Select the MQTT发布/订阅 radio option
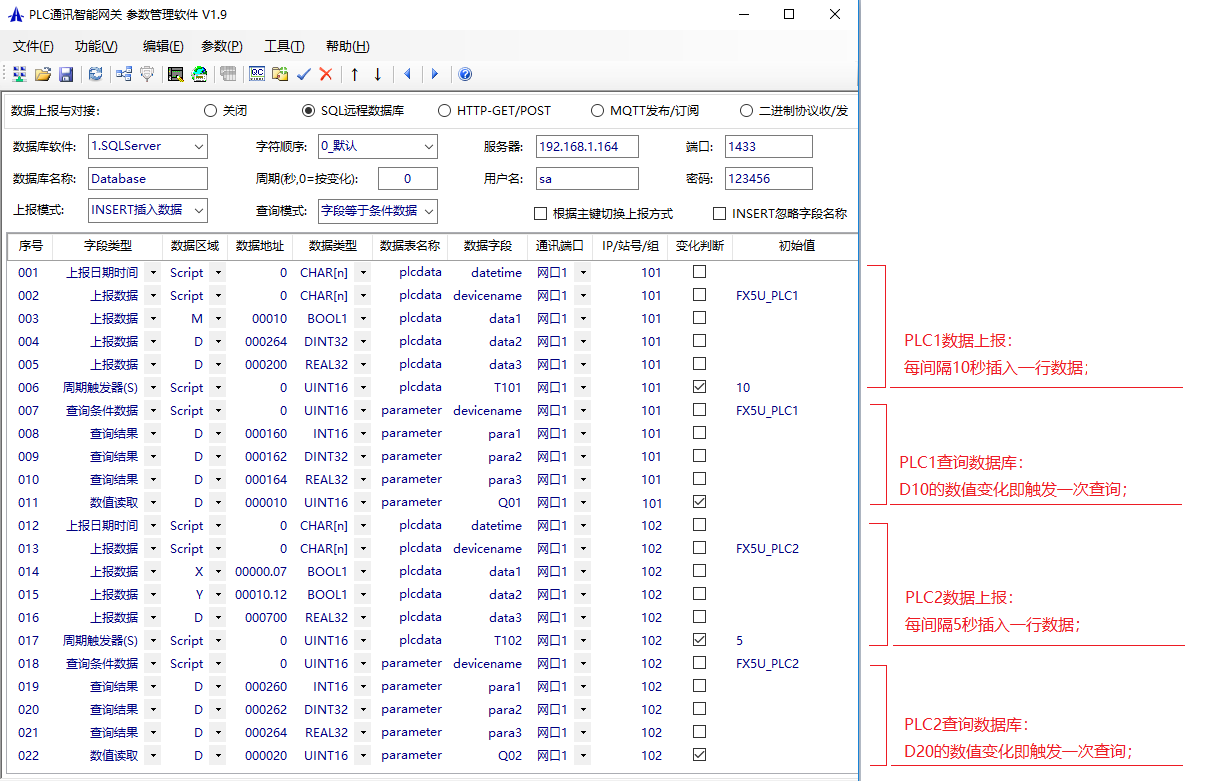 598,111
